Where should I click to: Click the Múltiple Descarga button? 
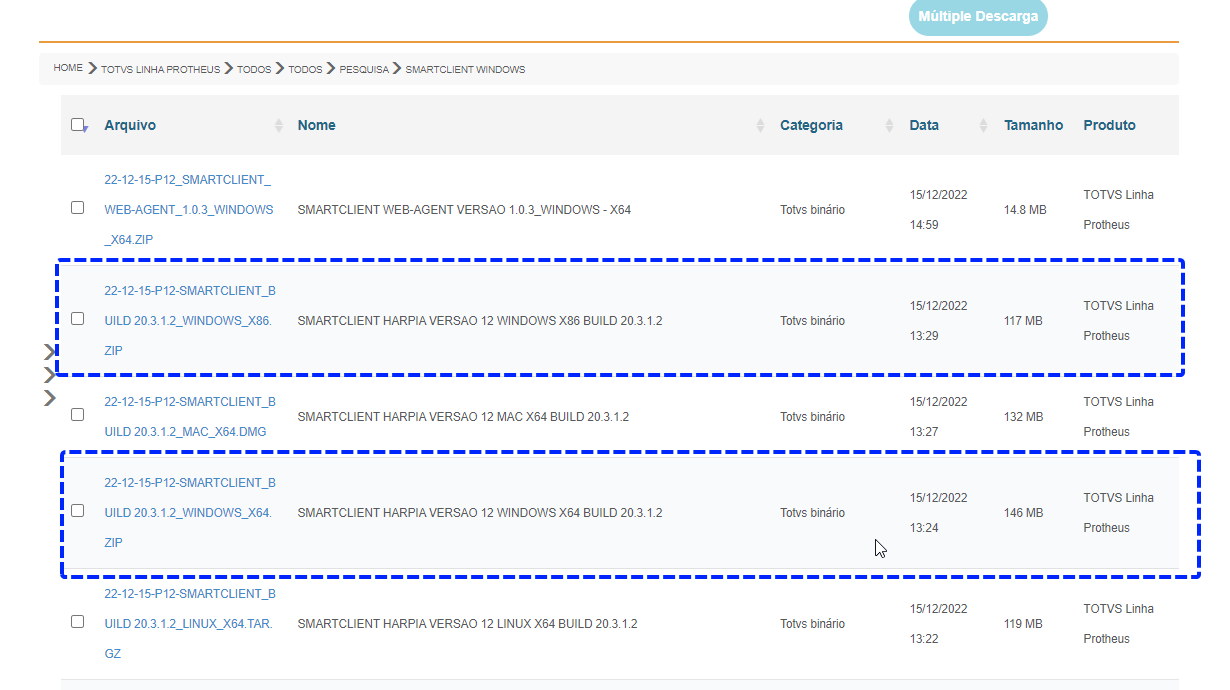pos(978,17)
